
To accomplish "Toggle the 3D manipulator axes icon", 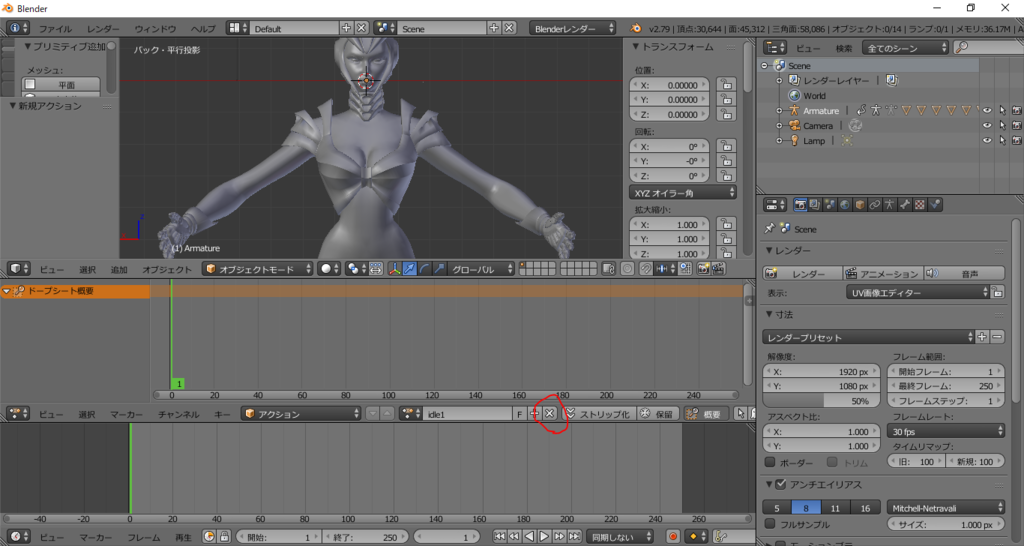I will pos(394,269).
